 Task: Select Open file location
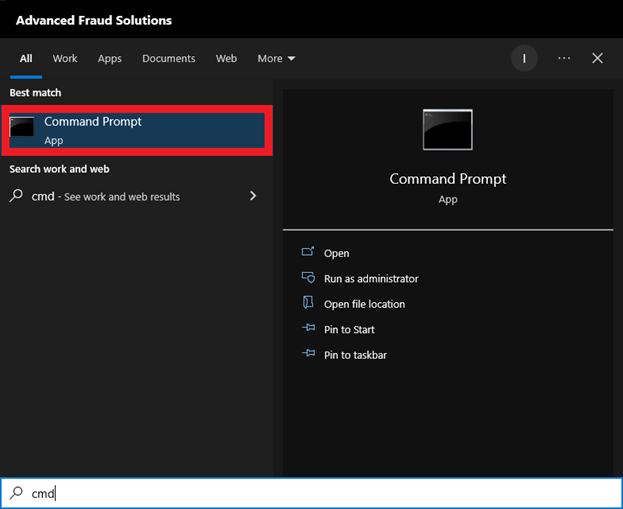coord(364,304)
